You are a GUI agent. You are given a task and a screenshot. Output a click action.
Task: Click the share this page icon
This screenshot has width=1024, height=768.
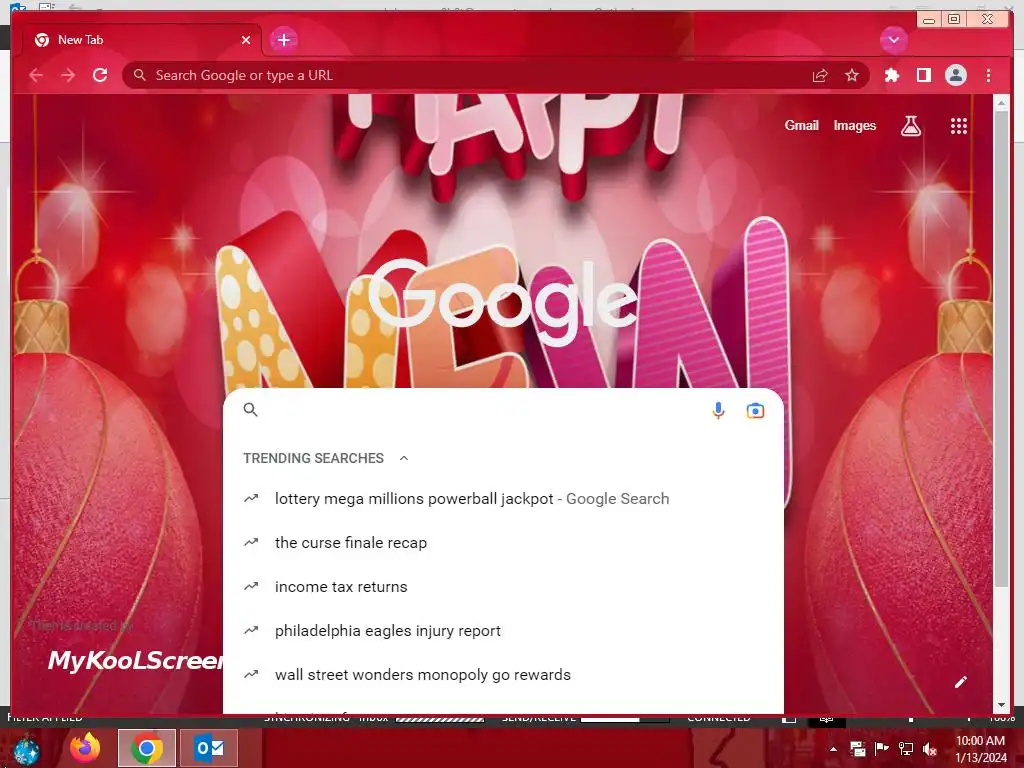[820, 76]
